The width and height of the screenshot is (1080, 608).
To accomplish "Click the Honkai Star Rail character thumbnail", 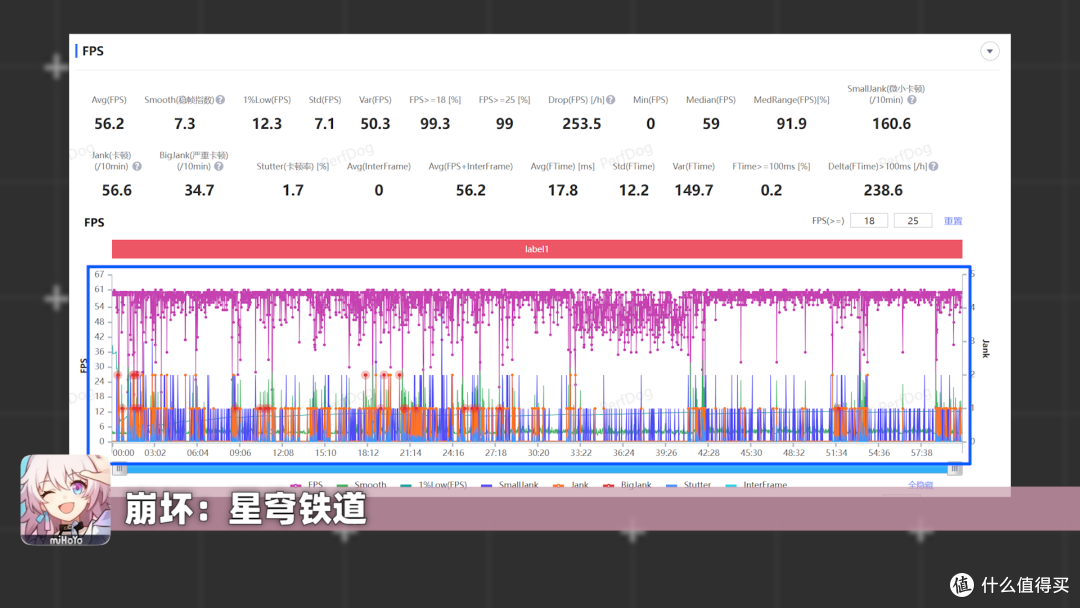I will 65,500.
